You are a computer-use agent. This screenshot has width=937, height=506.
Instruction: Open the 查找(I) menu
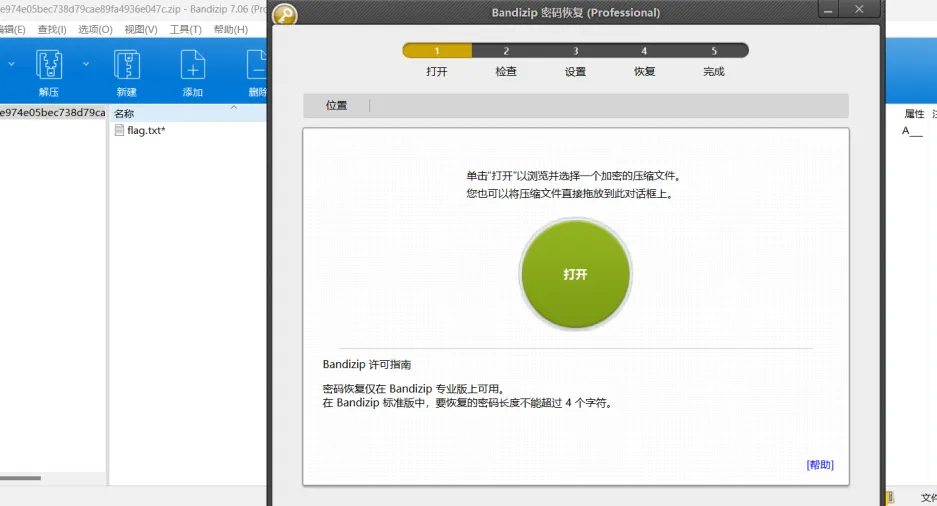(x=52, y=29)
